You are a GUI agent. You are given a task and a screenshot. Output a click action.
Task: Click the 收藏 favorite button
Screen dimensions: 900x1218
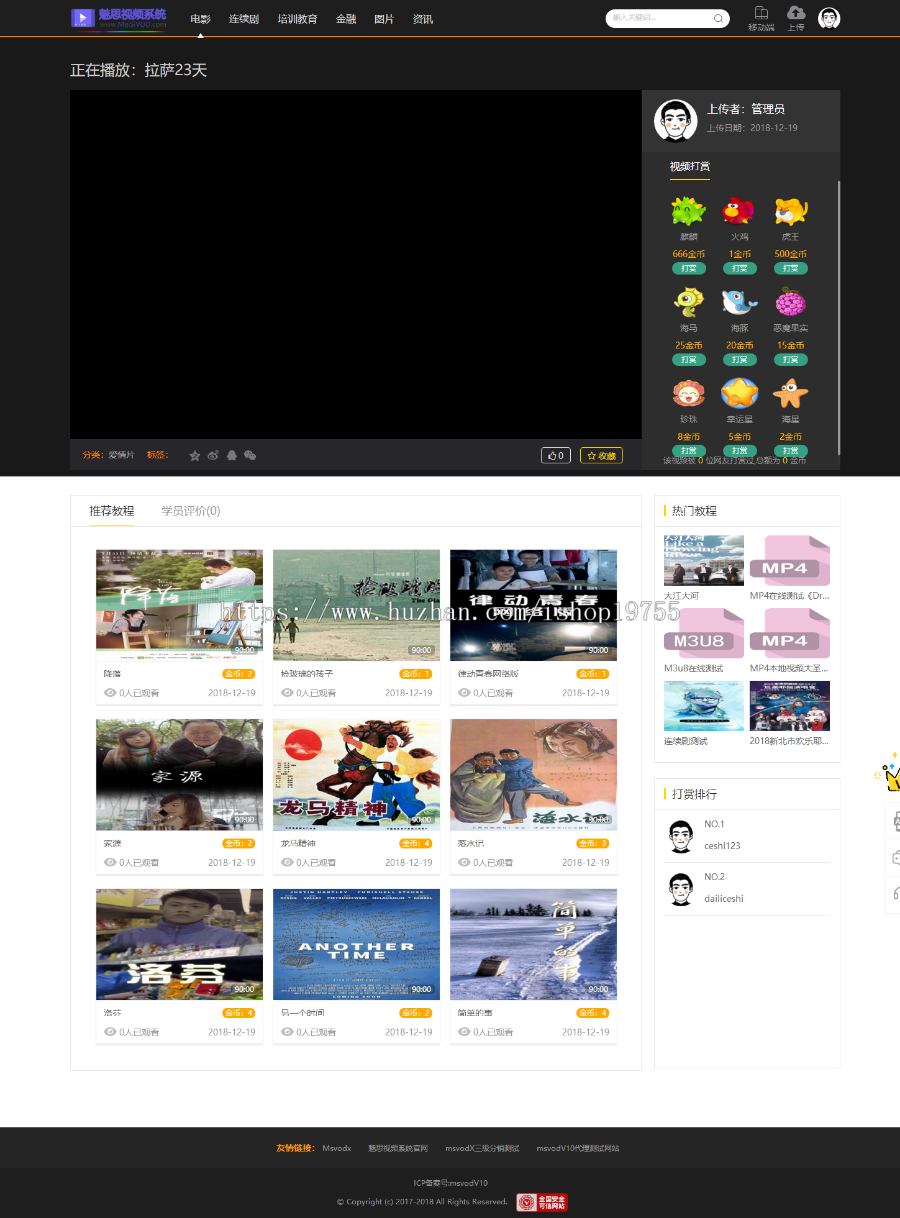click(x=601, y=455)
